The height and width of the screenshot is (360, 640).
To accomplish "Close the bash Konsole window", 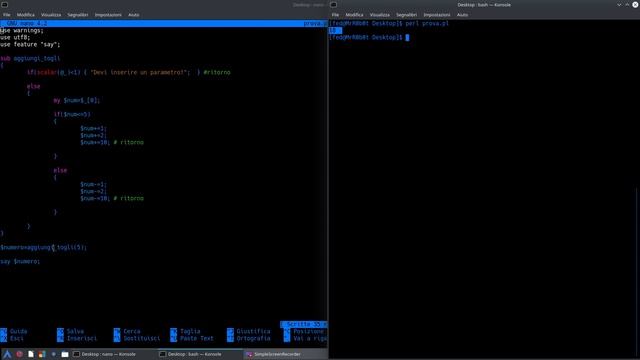I will 635,5.
